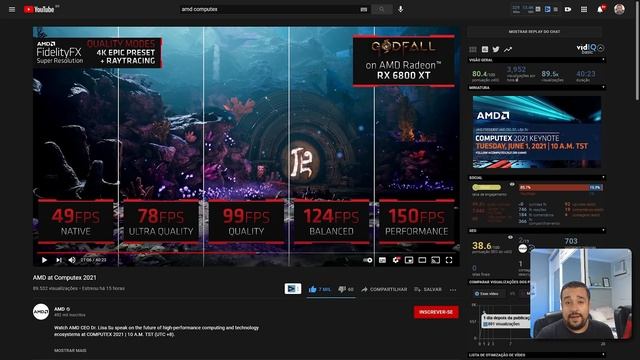The width and height of the screenshot is (640, 360).
Task: Open the create video camera icon
Action: click(568, 9)
